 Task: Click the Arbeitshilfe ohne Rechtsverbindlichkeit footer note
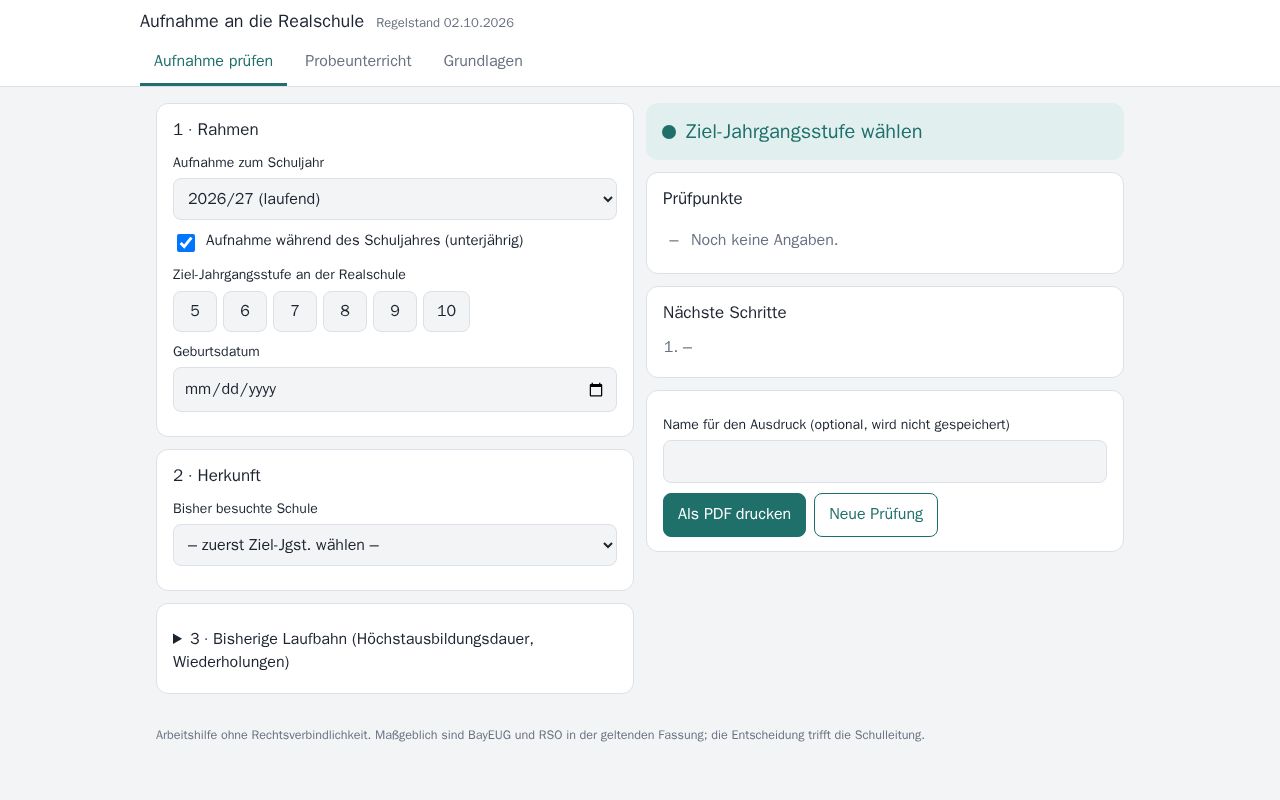pos(540,735)
